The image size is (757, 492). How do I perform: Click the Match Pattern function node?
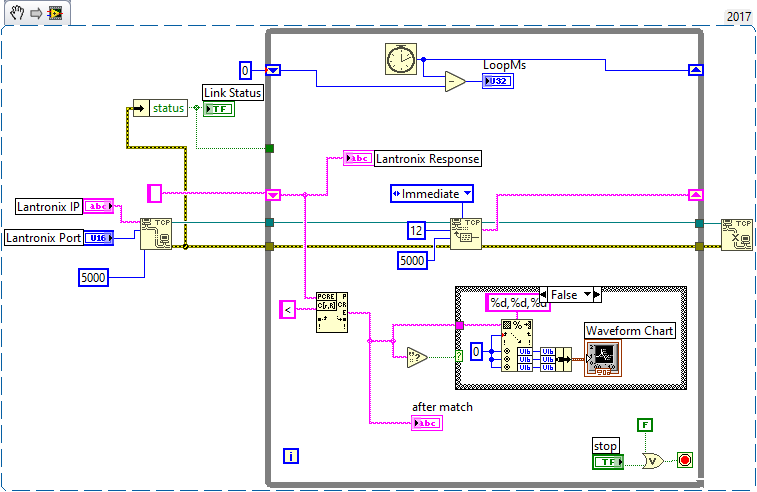[331, 310]
